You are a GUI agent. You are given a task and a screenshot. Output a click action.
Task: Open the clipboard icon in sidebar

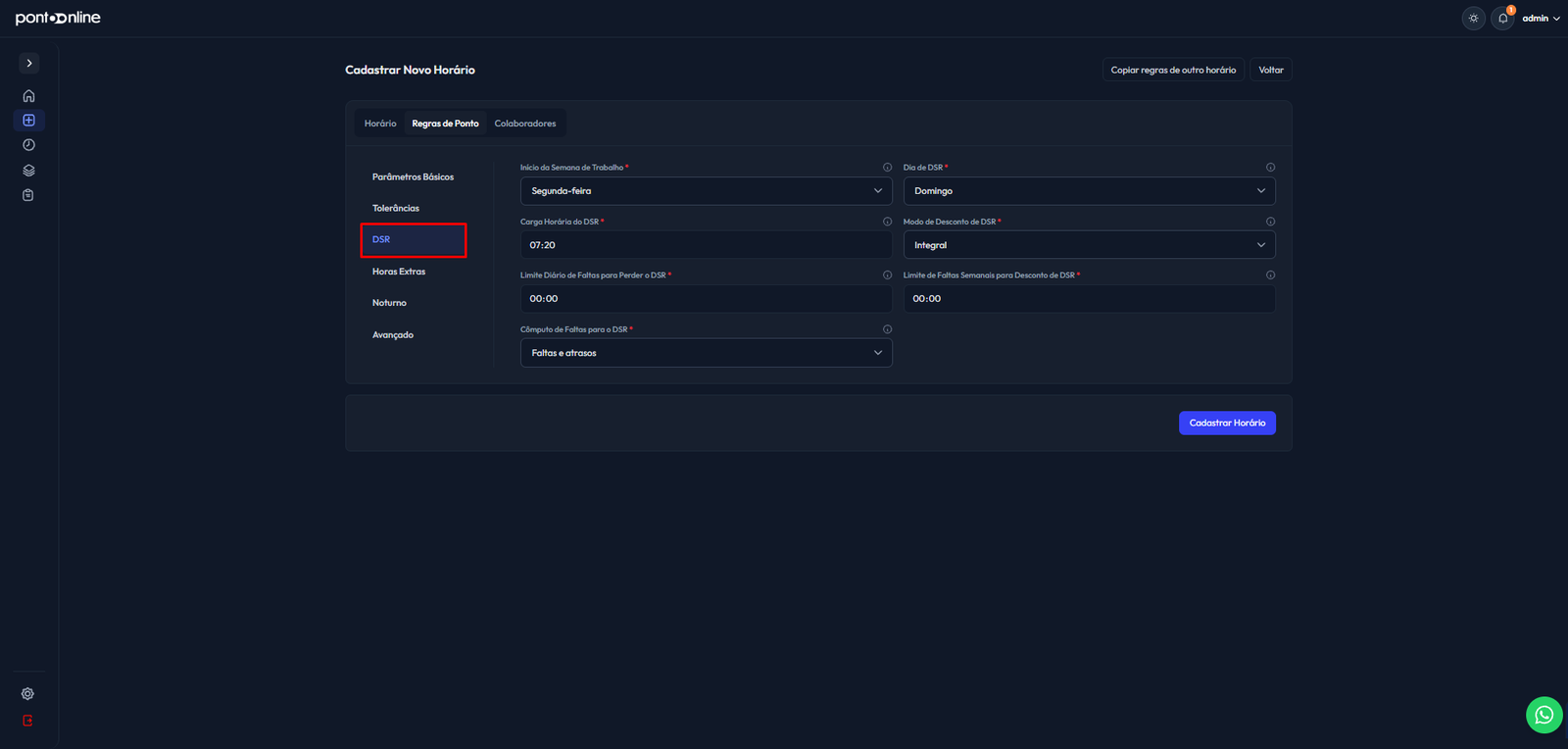click(x=28, y=195)
